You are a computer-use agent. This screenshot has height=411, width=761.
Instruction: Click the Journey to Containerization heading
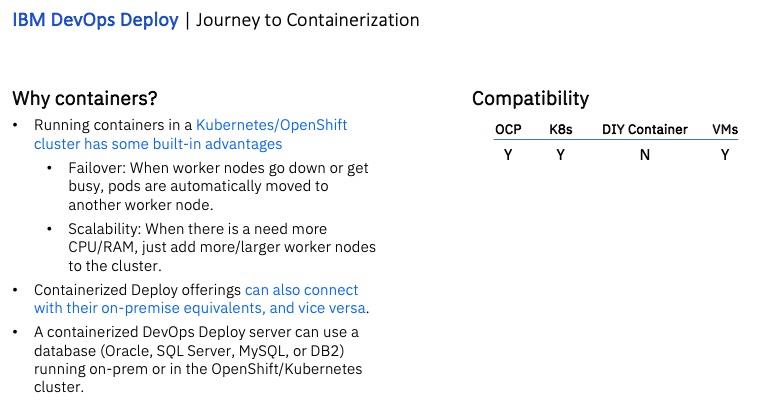[308, 20]
